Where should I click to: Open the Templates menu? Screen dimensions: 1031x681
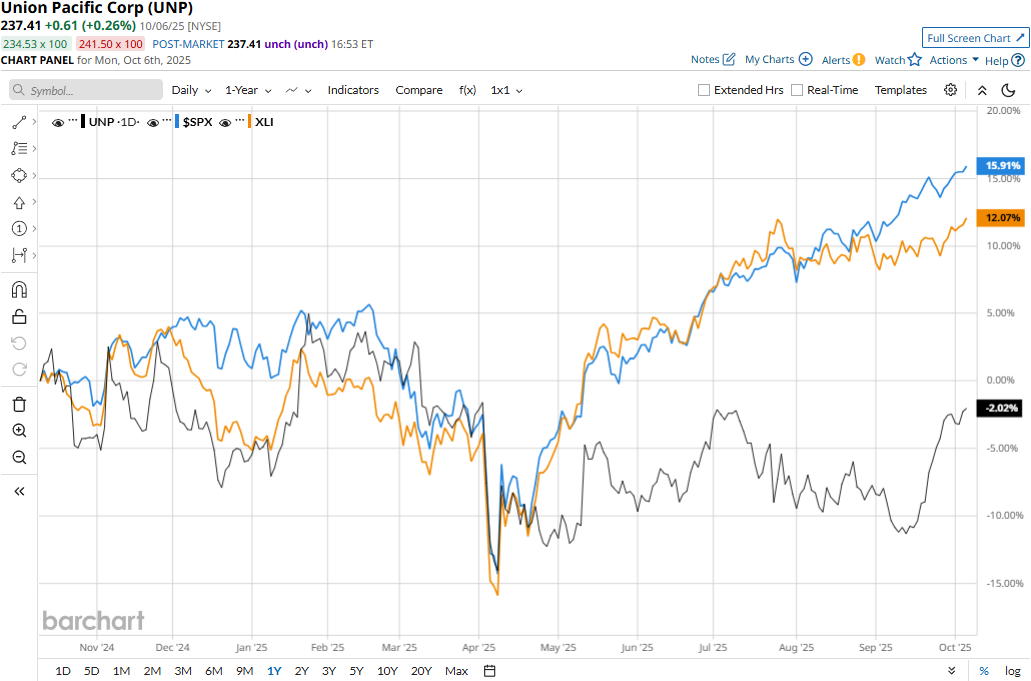click(901, 90)
